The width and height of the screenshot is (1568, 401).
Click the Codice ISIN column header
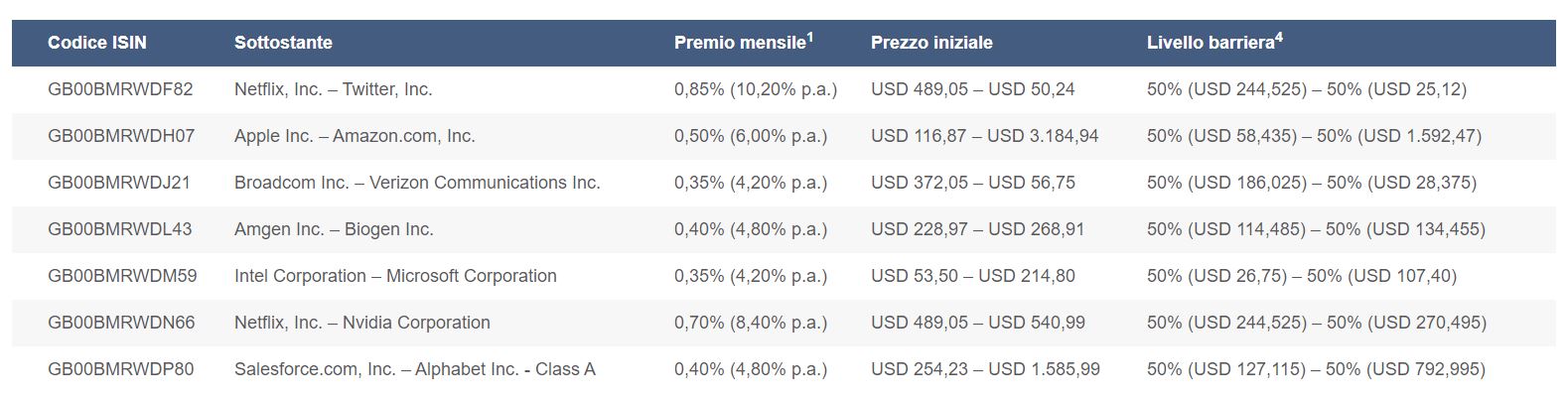96,43
